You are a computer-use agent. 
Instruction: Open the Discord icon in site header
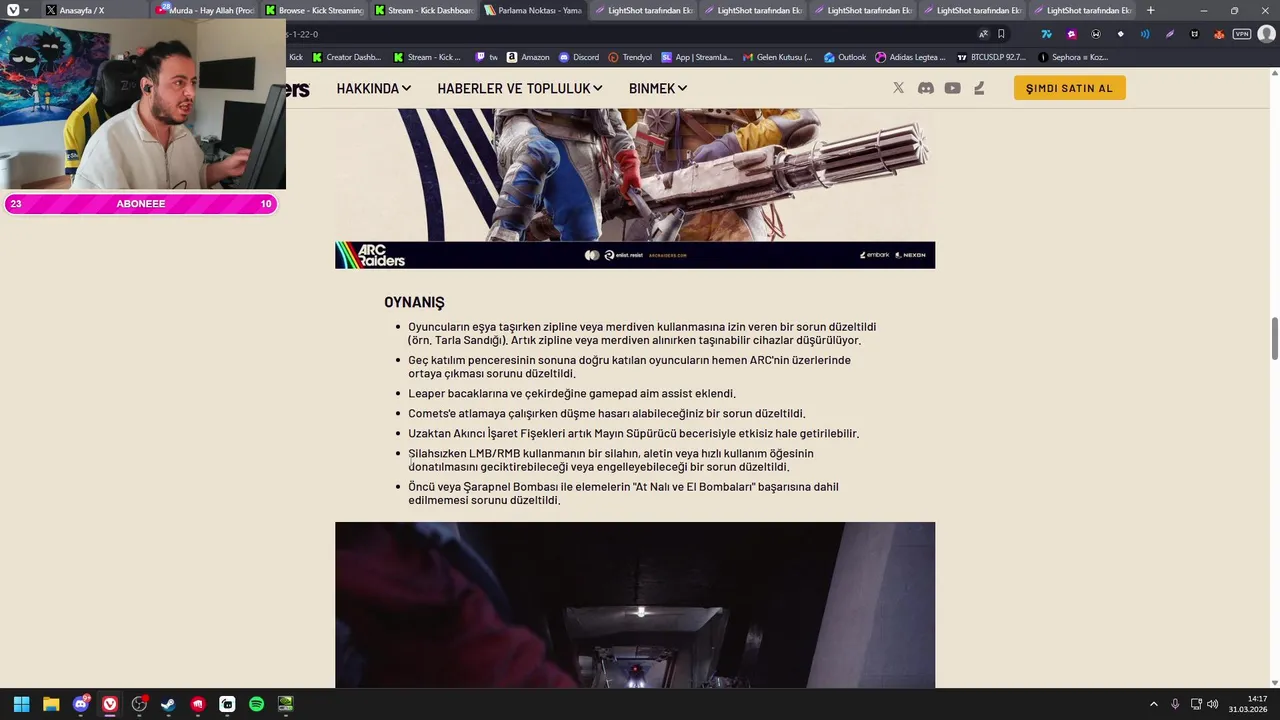[x=926, y=88]
